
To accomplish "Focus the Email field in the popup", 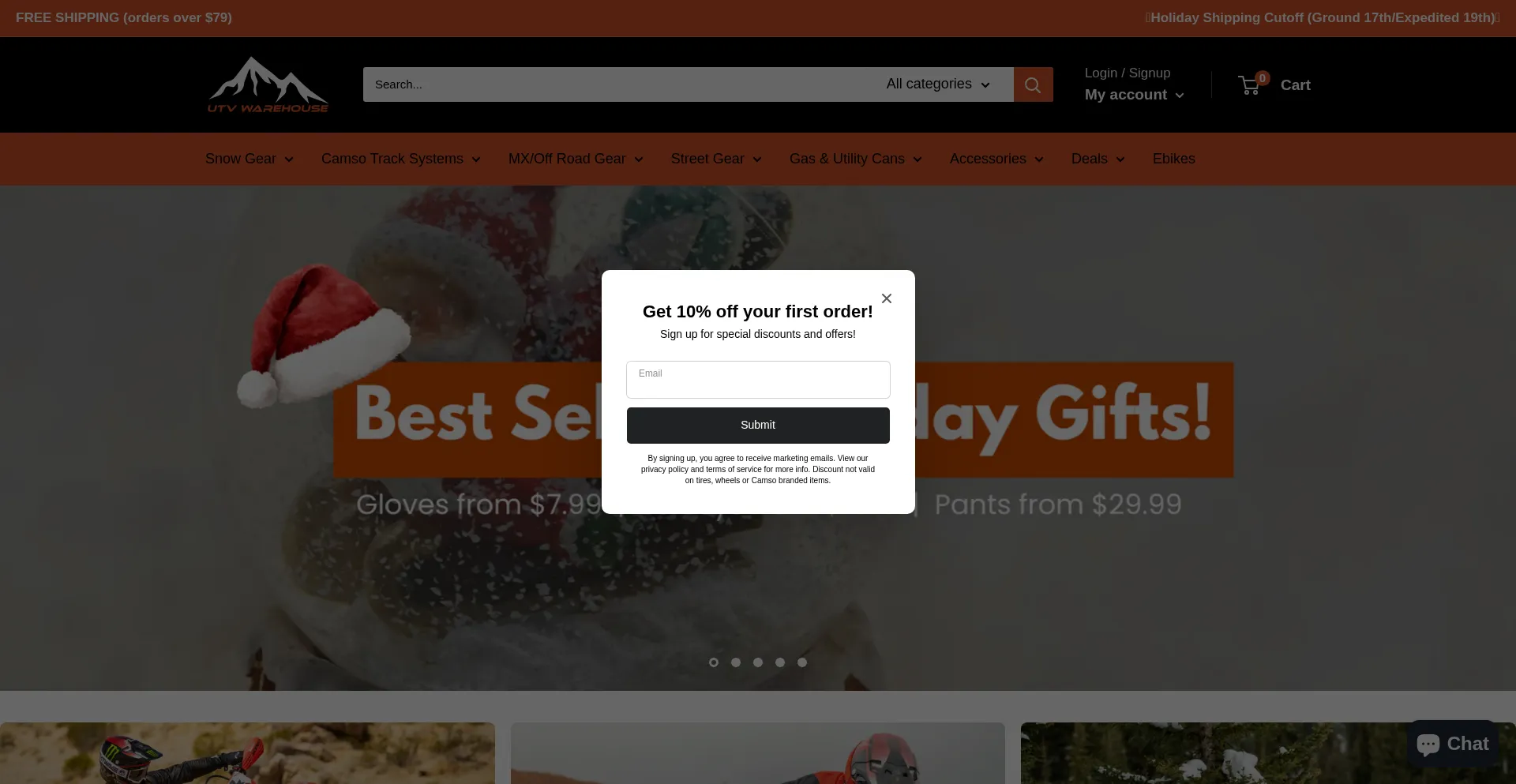I will pos(758,380).
